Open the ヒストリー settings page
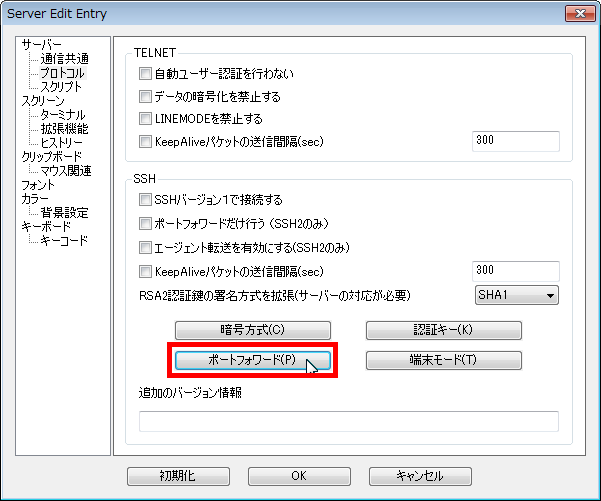This screenshot has width=601, height=501. (x=61, y=143)
